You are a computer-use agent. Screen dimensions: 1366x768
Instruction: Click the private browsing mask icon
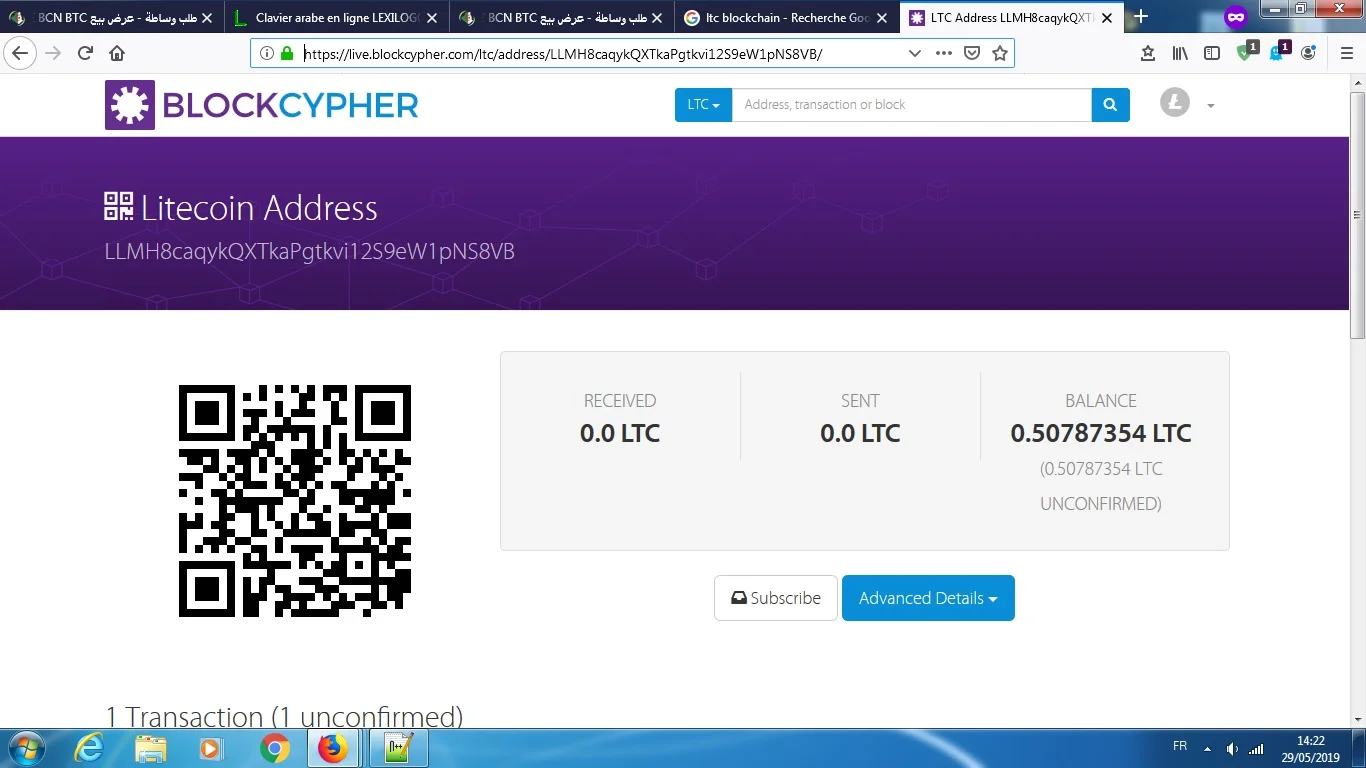click(1236, 17)
